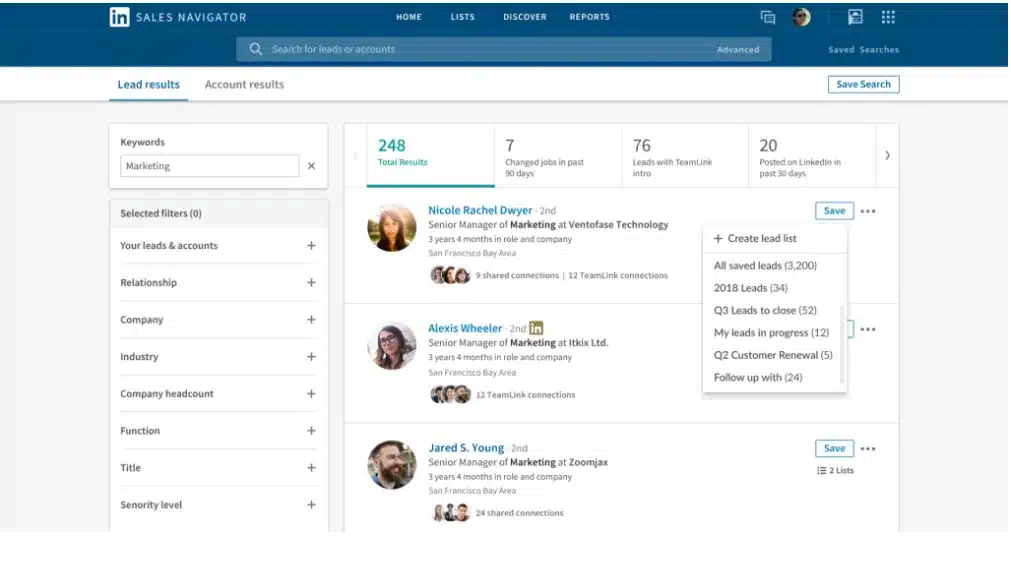This screenshot has width=1011, height=565.
Task: Open the messages icon in header
Action: point(768,17)
